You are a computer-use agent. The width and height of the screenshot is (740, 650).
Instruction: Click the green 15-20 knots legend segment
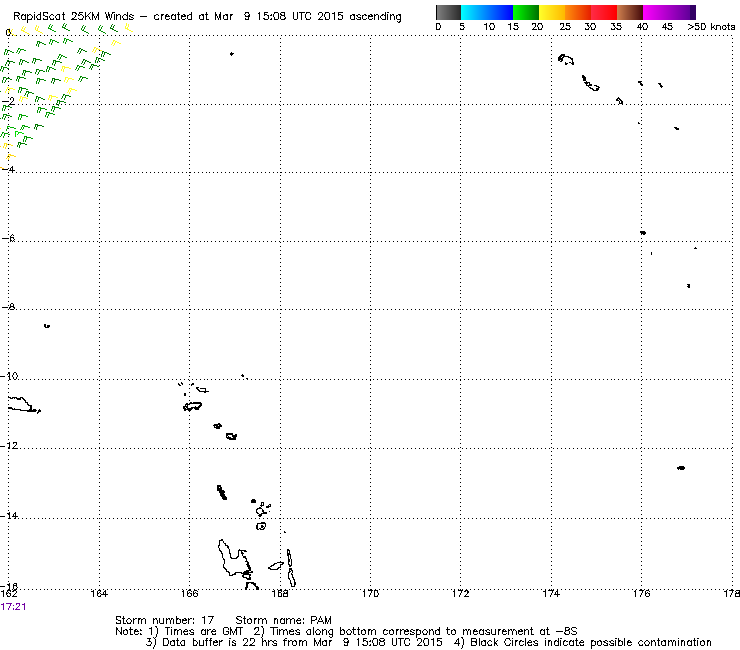click(526, 12)
